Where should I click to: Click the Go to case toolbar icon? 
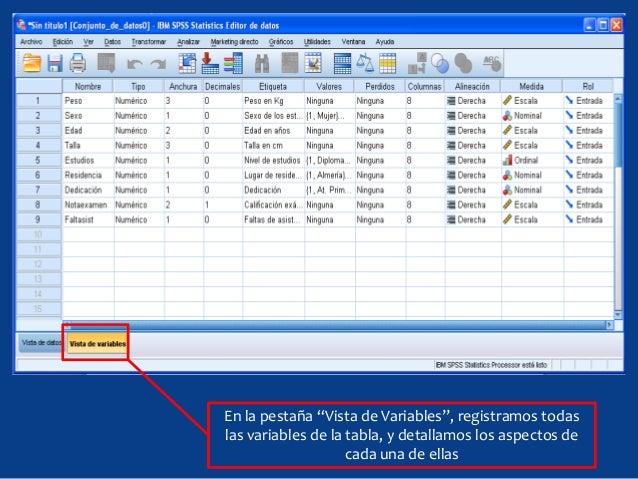[187, 63]
